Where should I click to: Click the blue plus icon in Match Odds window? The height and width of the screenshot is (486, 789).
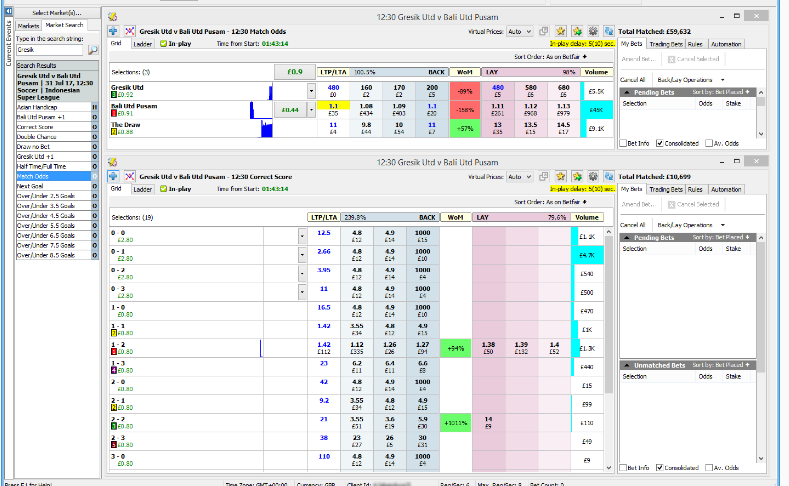pyautogui.click(x=113, y=31)
